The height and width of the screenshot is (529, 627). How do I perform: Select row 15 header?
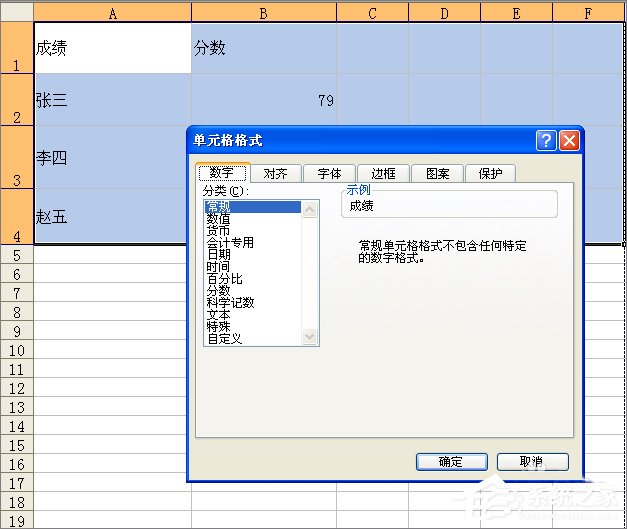tap(16, 445)
